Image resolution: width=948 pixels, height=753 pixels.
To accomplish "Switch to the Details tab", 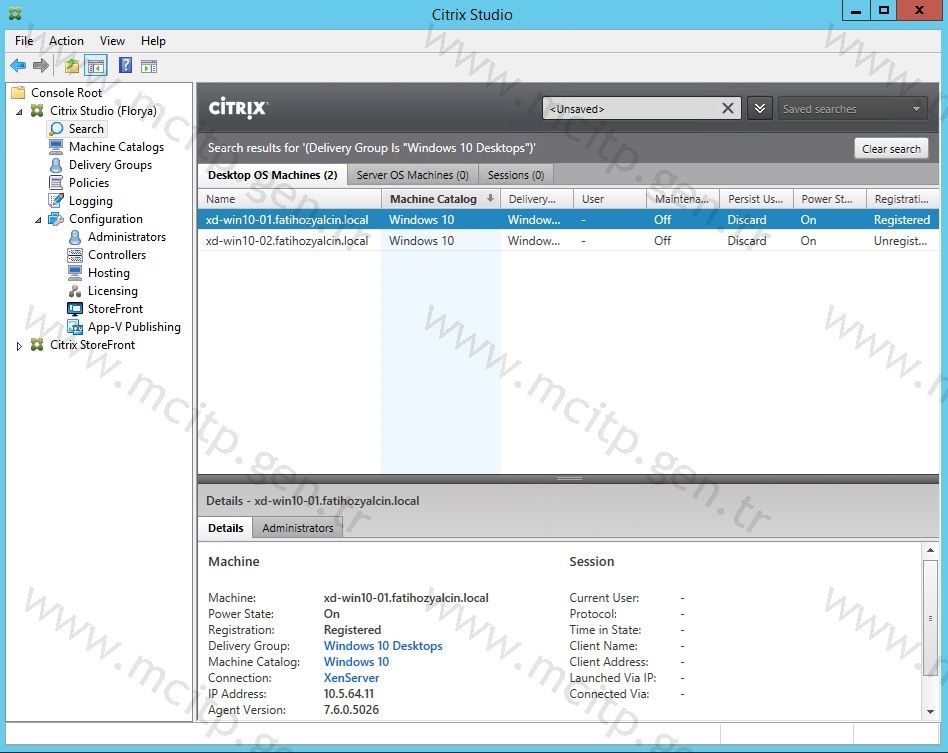I will 226,527.
